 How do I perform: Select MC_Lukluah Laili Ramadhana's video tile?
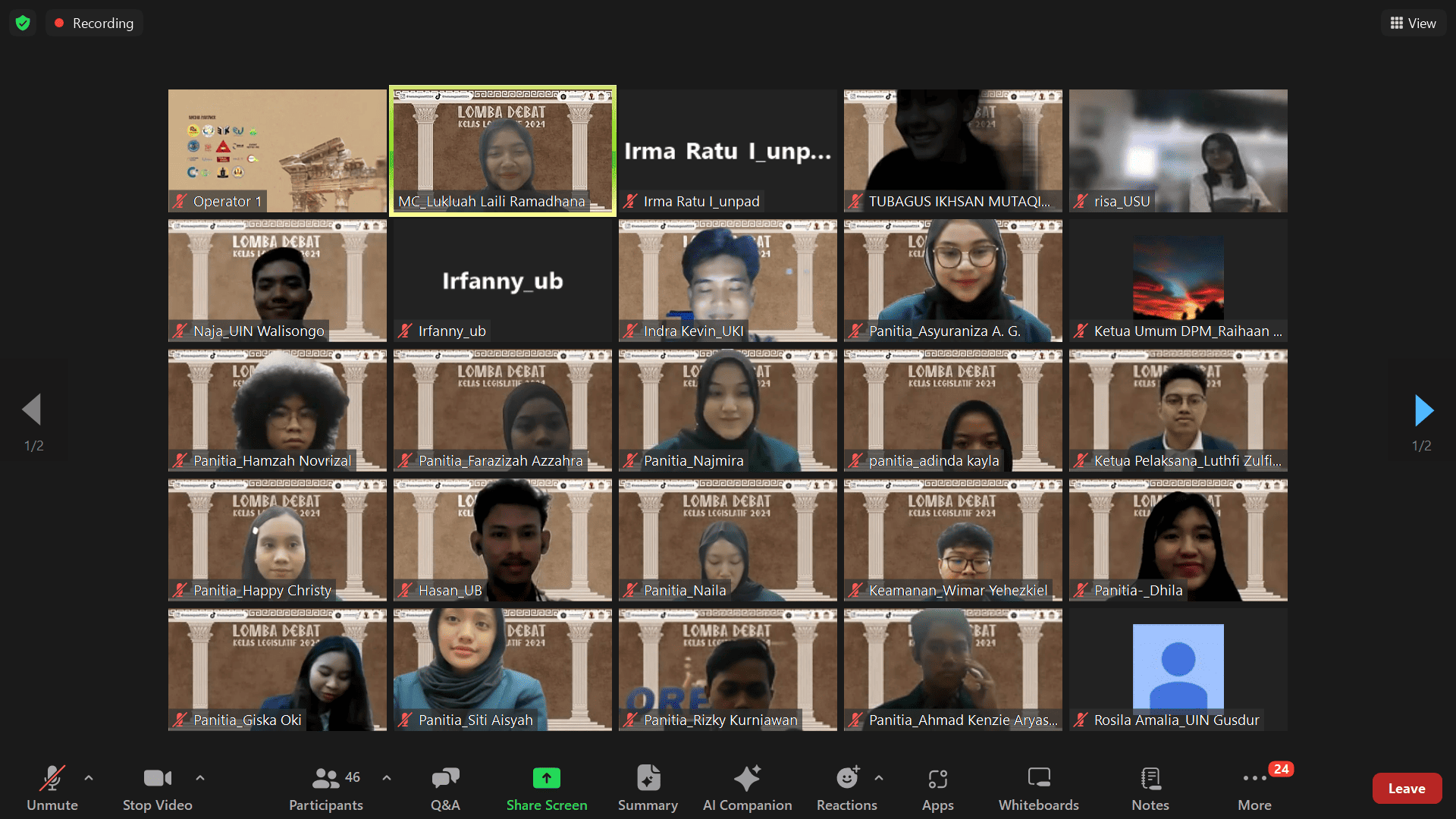click(502, 150)
